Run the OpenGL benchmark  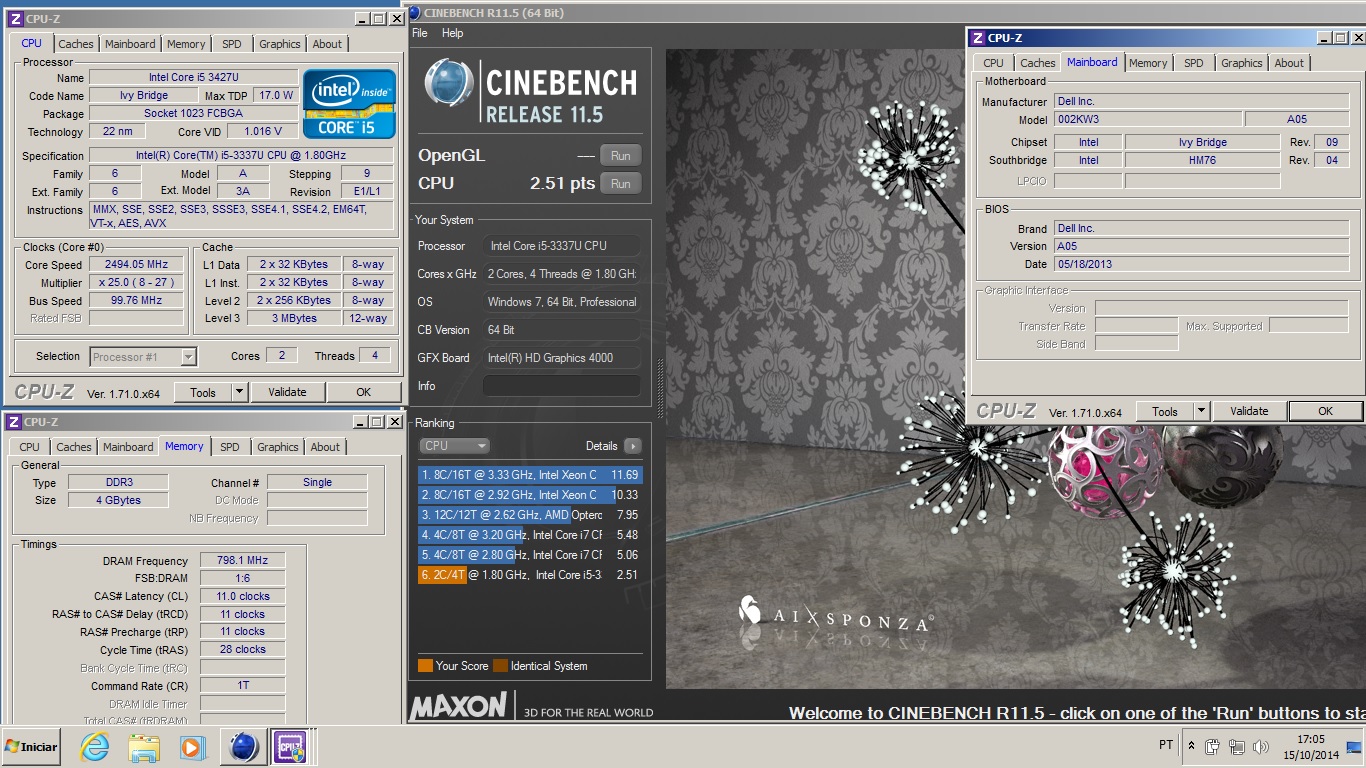coord(621,155)
